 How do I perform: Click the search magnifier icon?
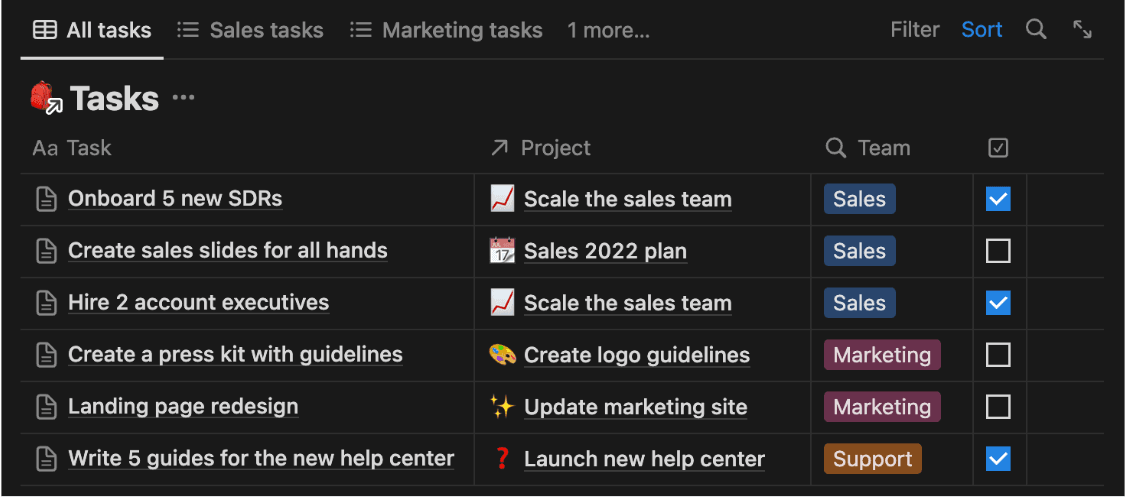1036,30
